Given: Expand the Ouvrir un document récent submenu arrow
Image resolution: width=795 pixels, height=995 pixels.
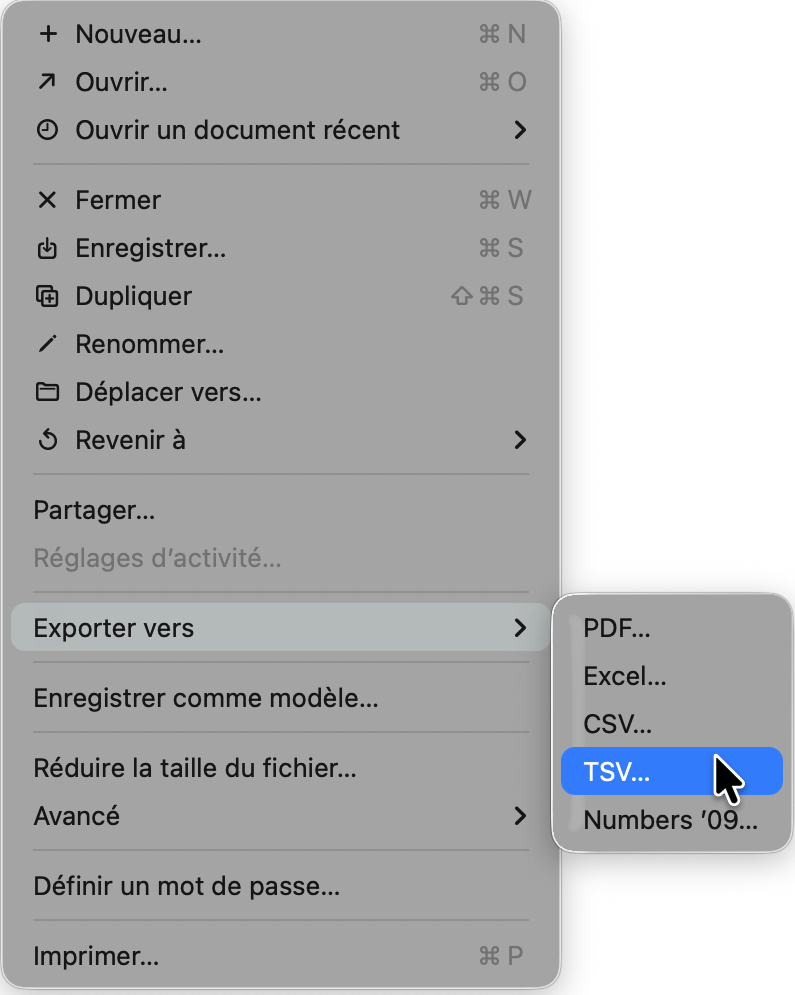Looking at the screenshot, I should pyautogui.click(x=519, y=130).
